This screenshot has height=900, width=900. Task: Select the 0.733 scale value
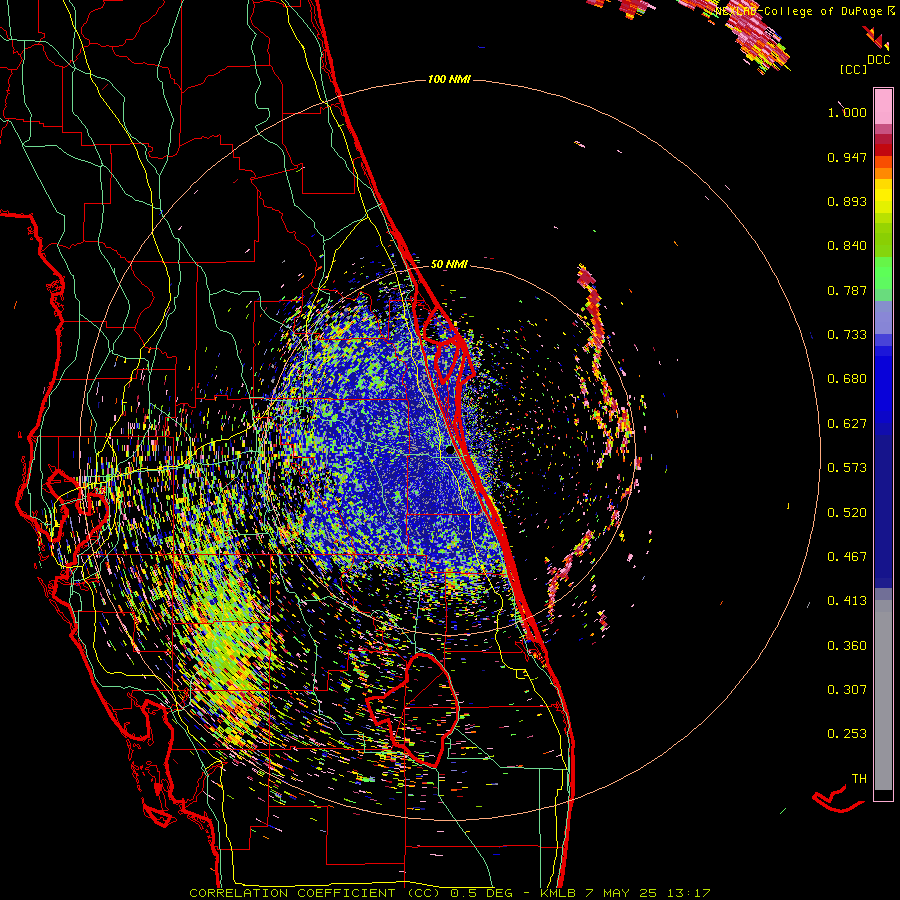[847, 335]
